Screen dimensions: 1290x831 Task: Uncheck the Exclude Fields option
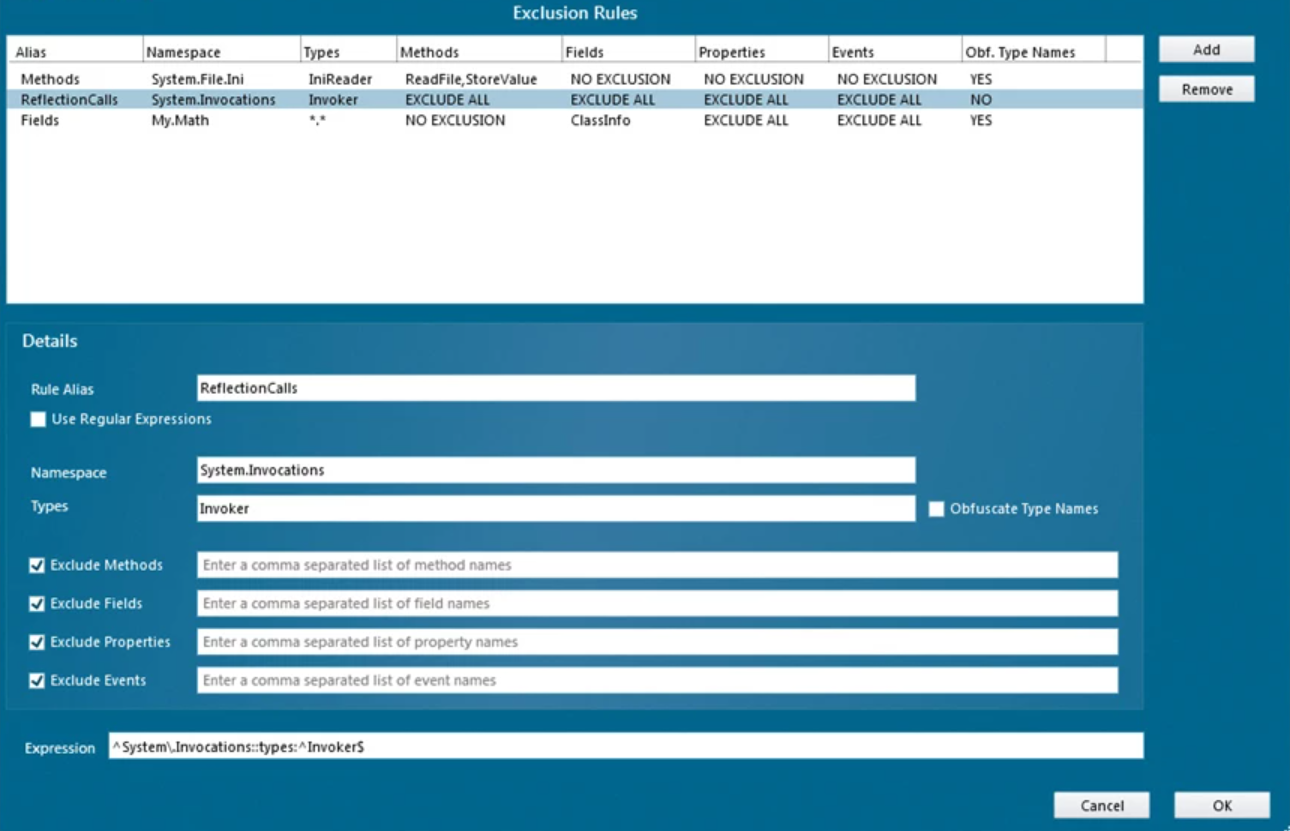tap(37, 603)
